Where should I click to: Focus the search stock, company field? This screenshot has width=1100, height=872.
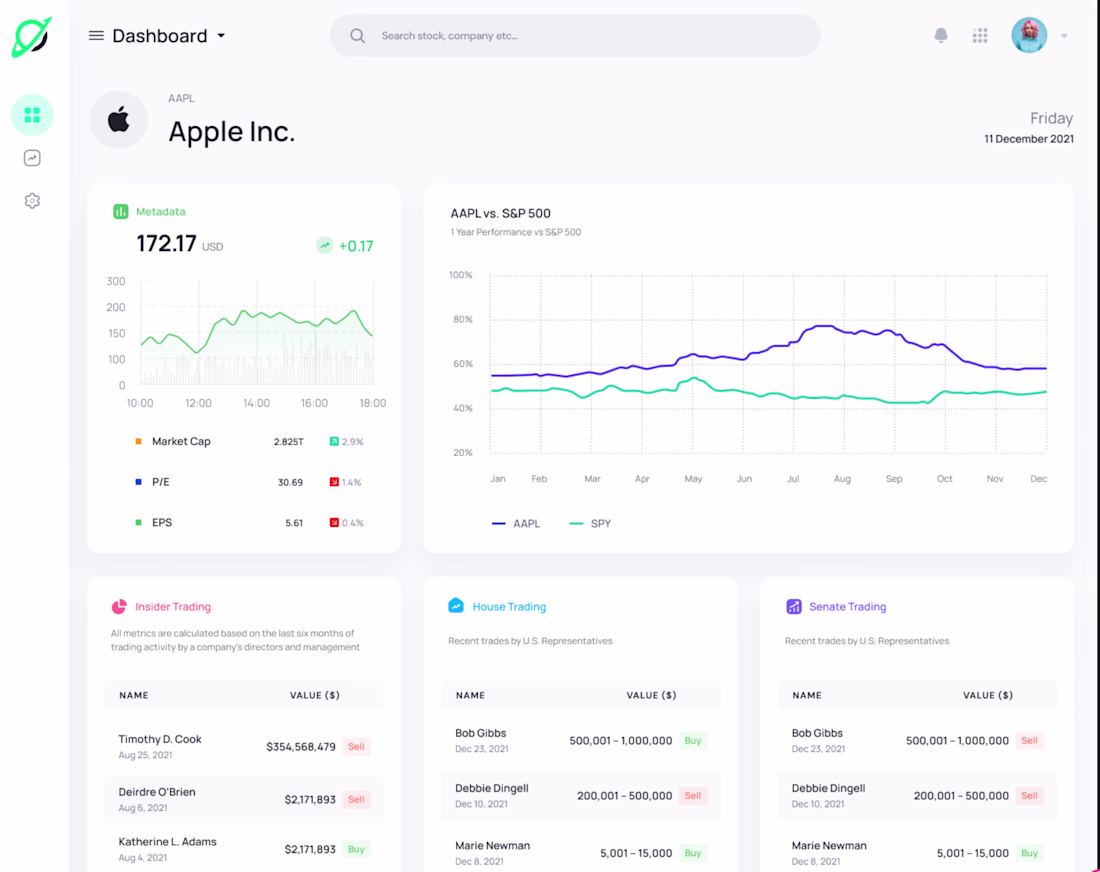click(575, 36)
